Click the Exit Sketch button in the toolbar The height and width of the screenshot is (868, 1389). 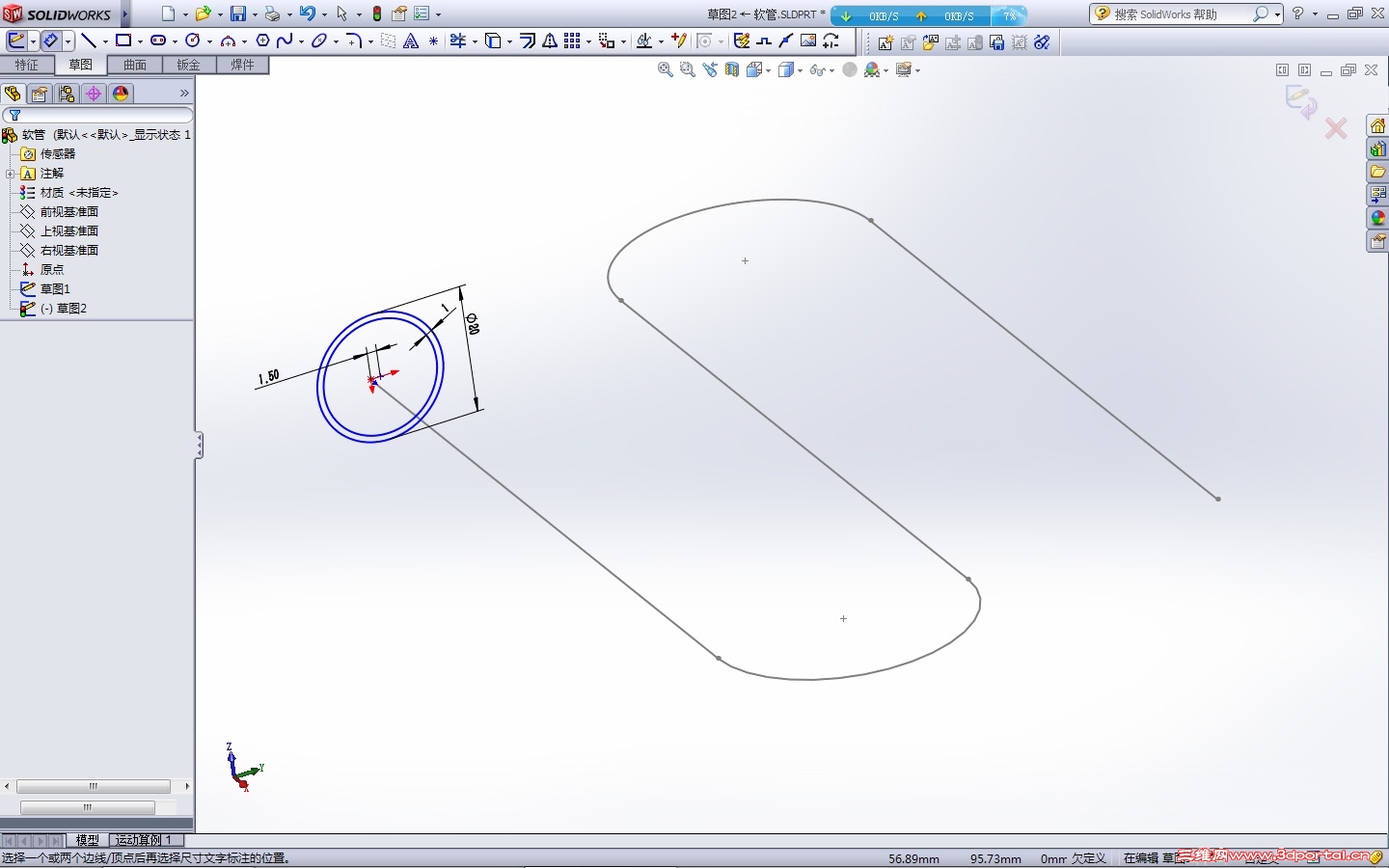(x=16, y=41)
